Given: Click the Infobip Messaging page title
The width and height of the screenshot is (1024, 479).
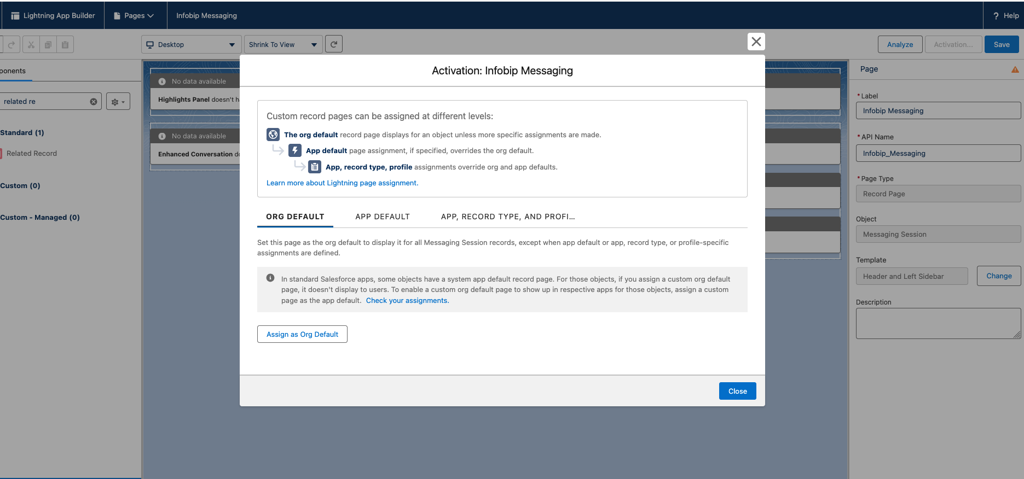Looking at the screenshot, I should 206,16.
